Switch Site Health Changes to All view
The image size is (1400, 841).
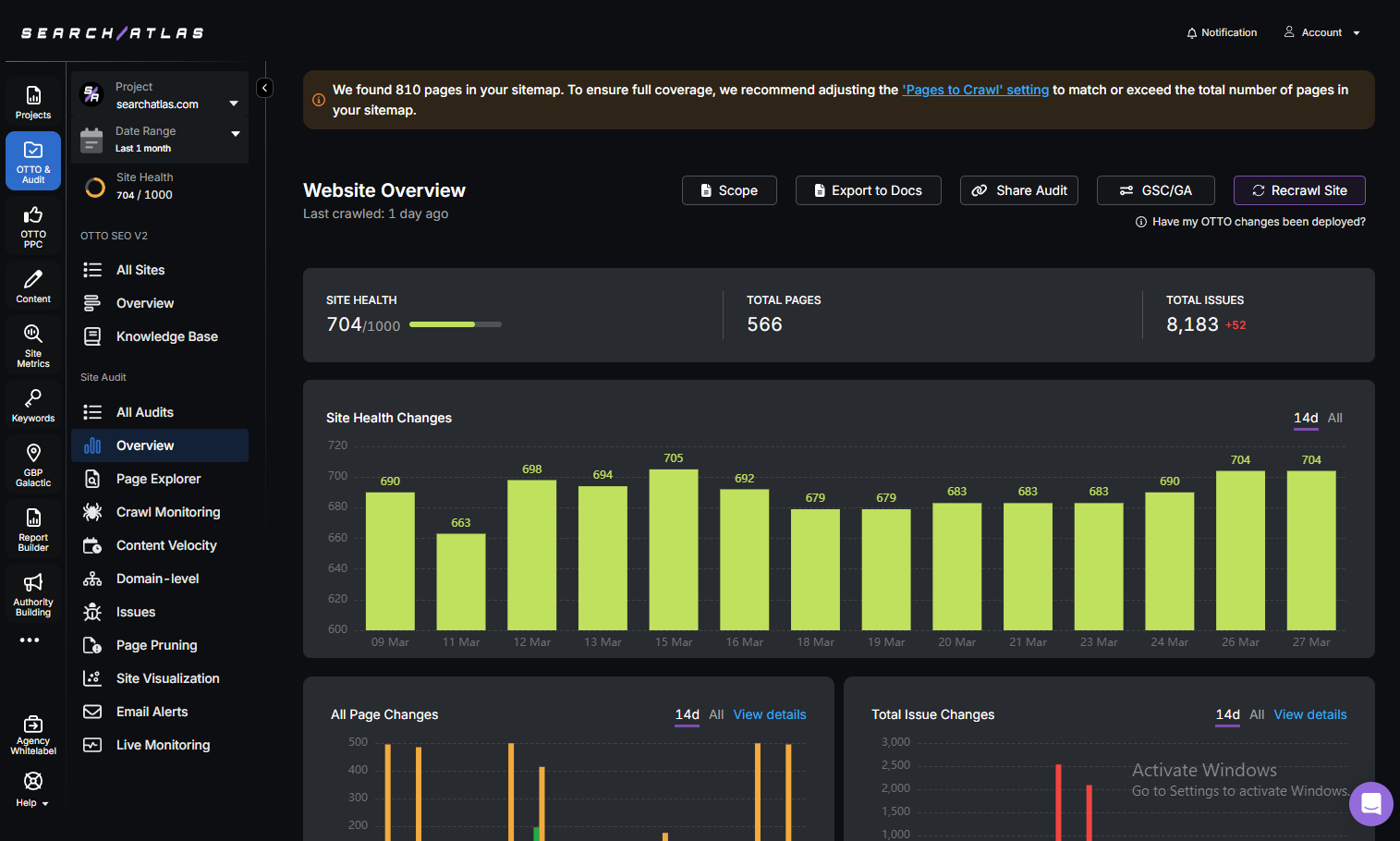tap(1334, 418)
